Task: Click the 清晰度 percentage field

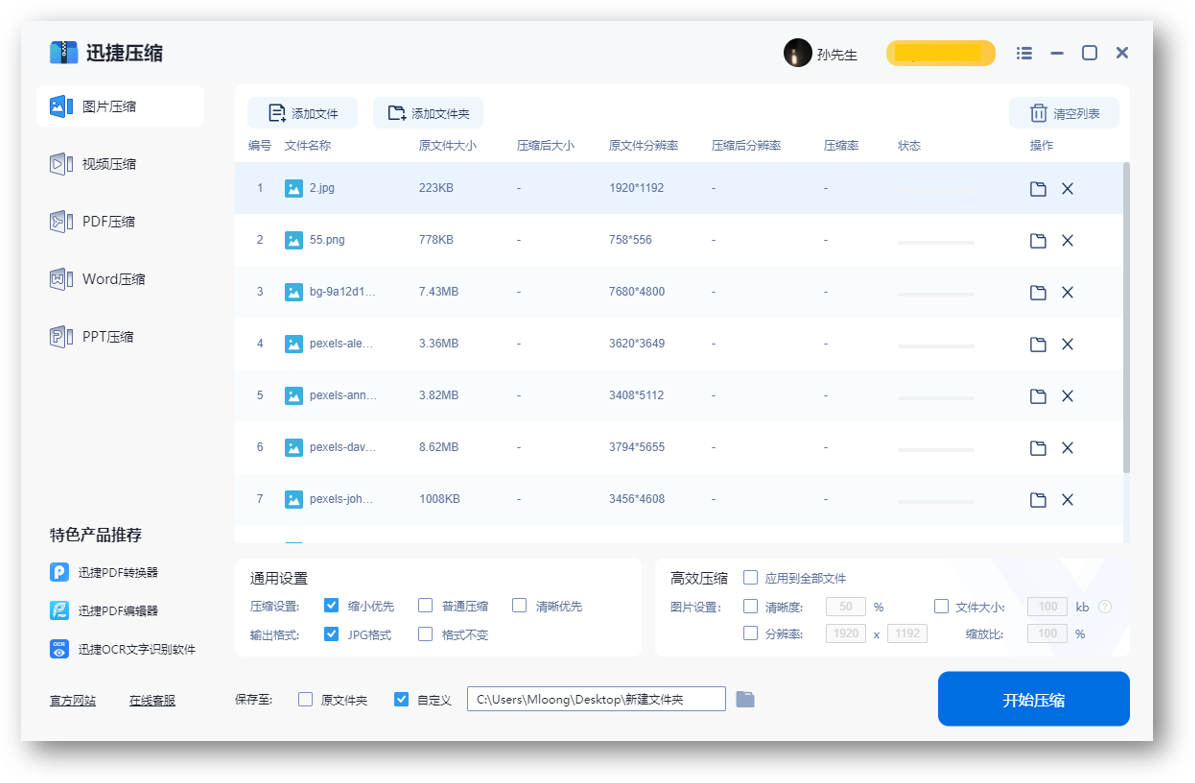Action: click(846, 607)
